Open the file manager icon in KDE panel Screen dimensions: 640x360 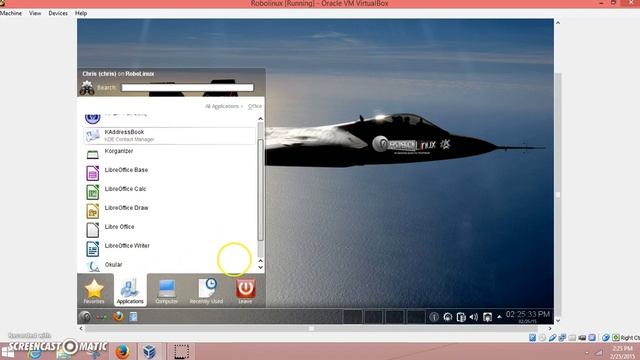tap(133, 316)
